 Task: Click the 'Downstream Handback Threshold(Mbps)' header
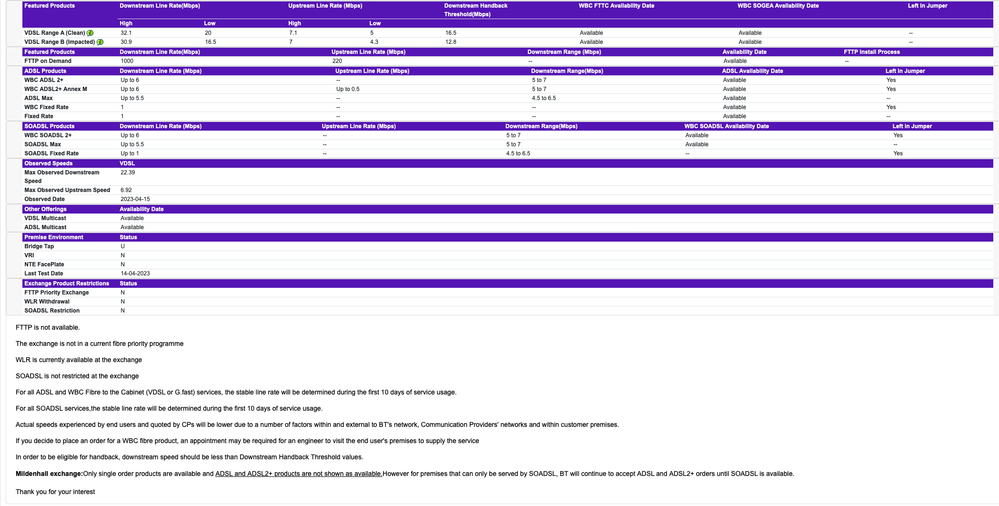pos(476,10)
